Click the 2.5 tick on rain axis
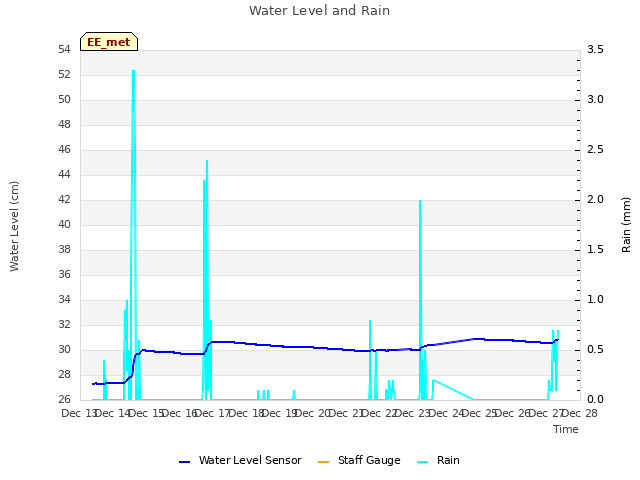The height and width of the screenshot is (480, 640). point(595,150)
